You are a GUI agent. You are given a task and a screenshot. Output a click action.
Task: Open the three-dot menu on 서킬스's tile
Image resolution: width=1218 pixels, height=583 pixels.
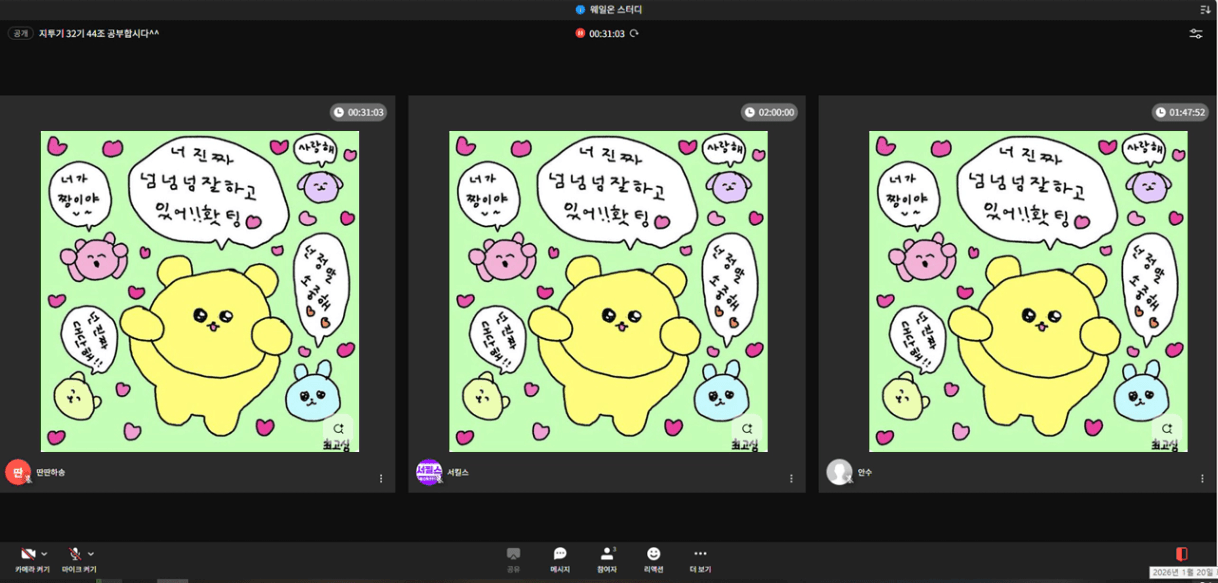(x=791, y=479)
